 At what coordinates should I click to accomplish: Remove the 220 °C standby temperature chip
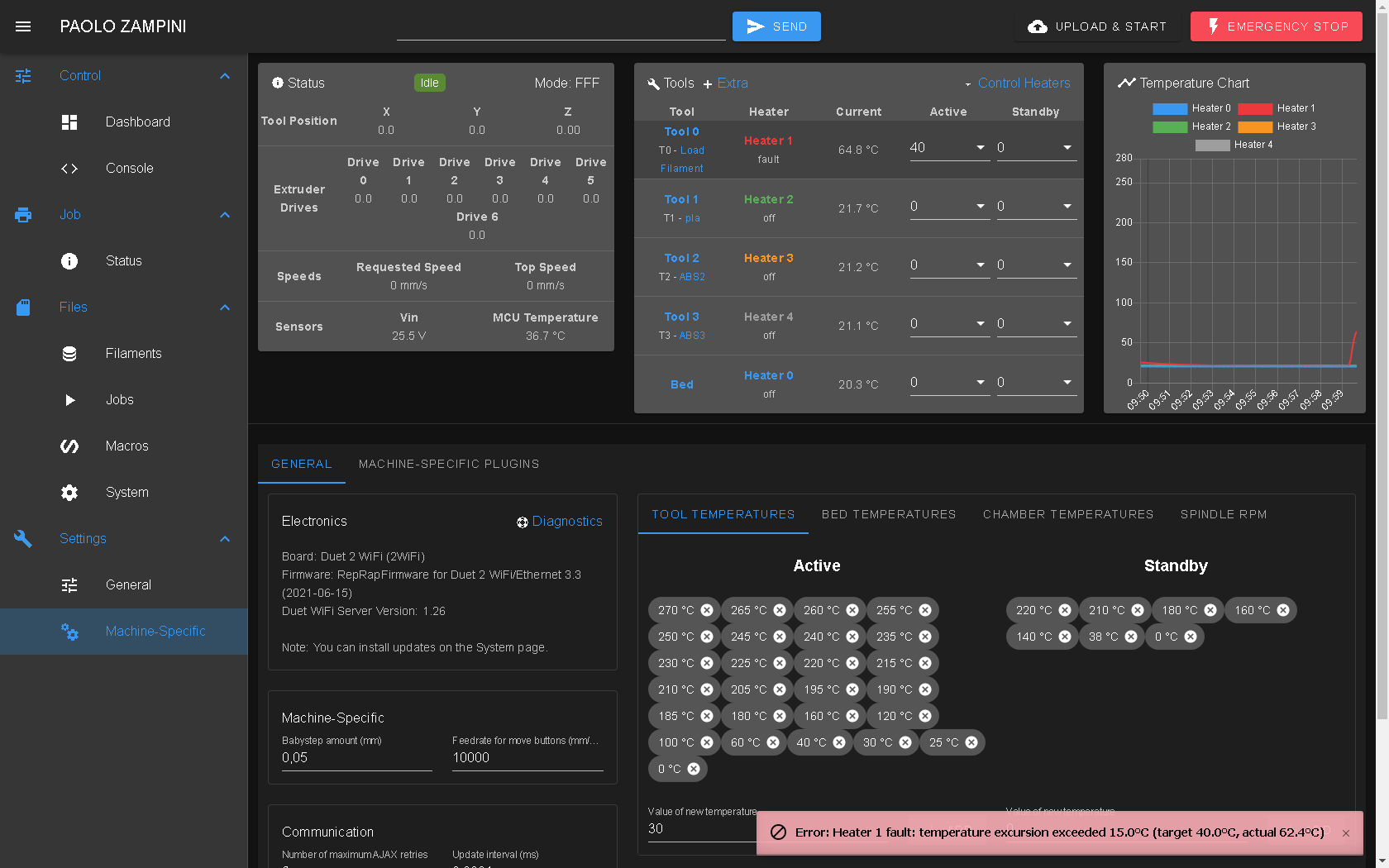[x=1065, y=610]
